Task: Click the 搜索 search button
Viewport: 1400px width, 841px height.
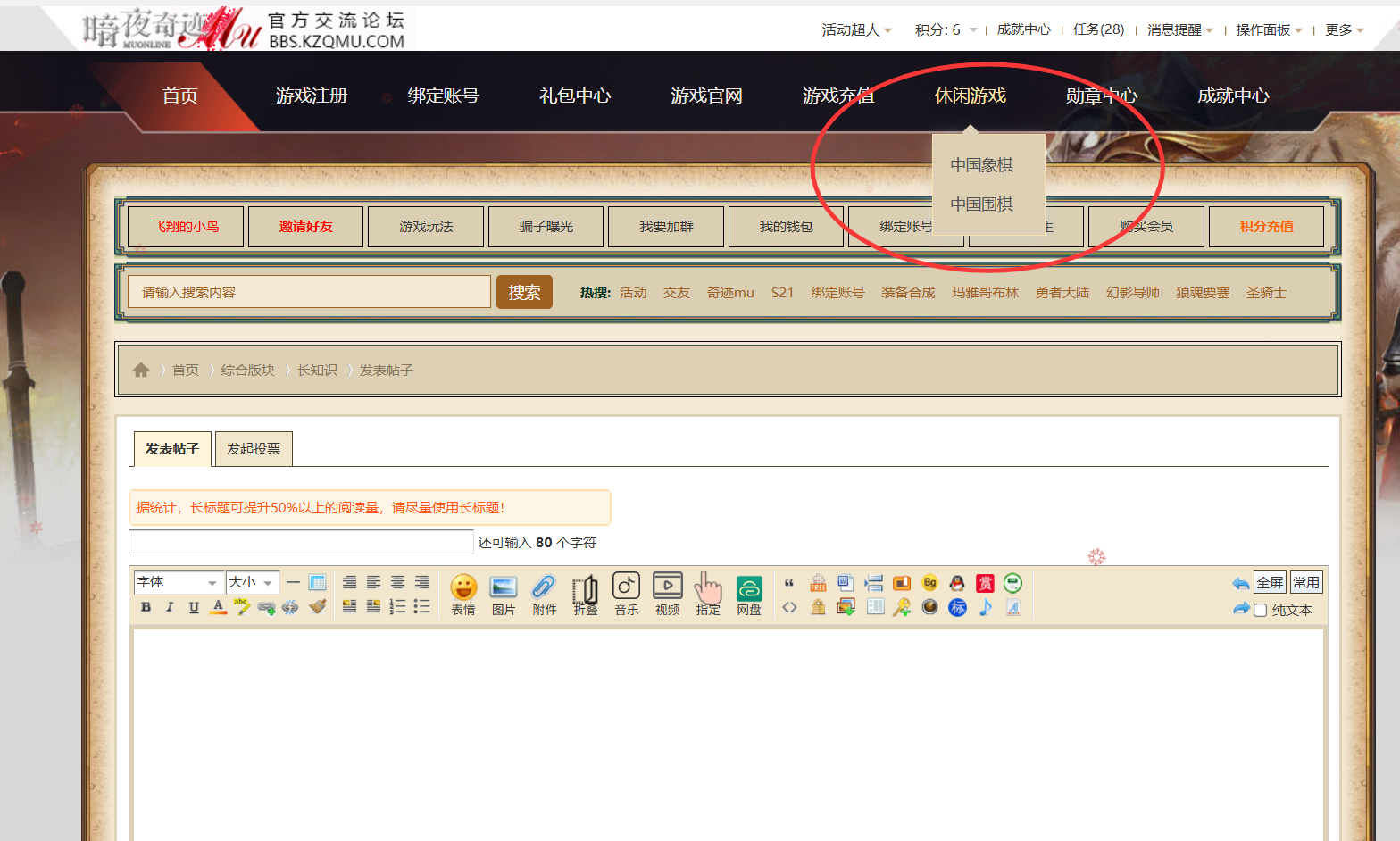Action: [524, 292]
